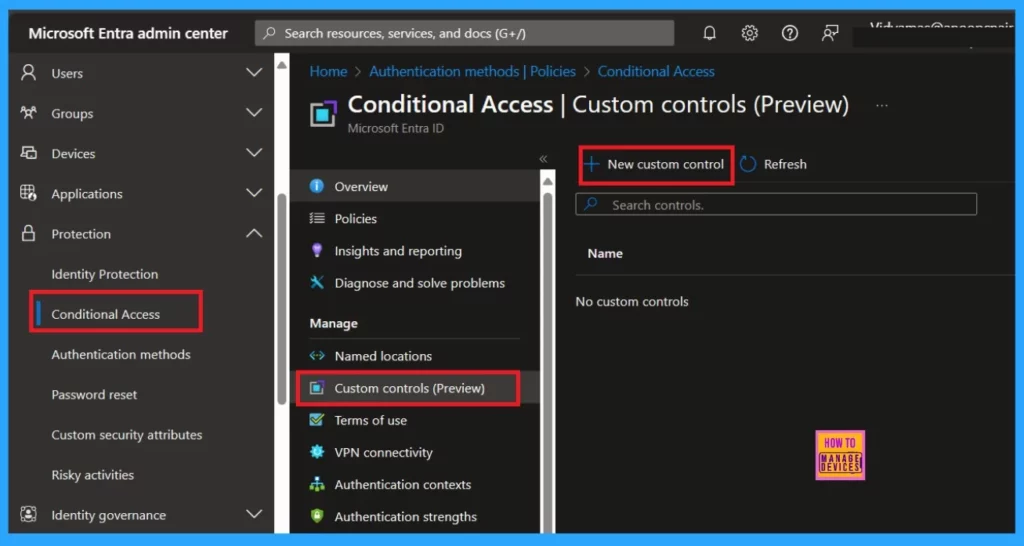Expand the Users section chevron
Image resolution: width=1024 pixels, height=546 pixels.
click(x=254, y=72)
